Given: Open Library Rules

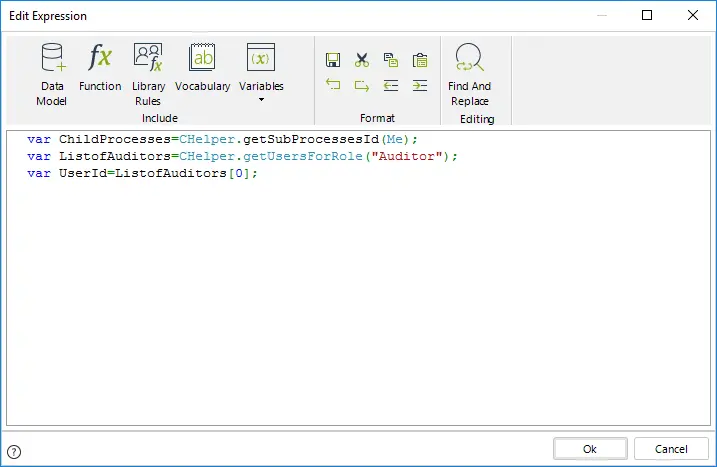Looking at the screenshot, I should pyautogui.click(x=148, y=75).
